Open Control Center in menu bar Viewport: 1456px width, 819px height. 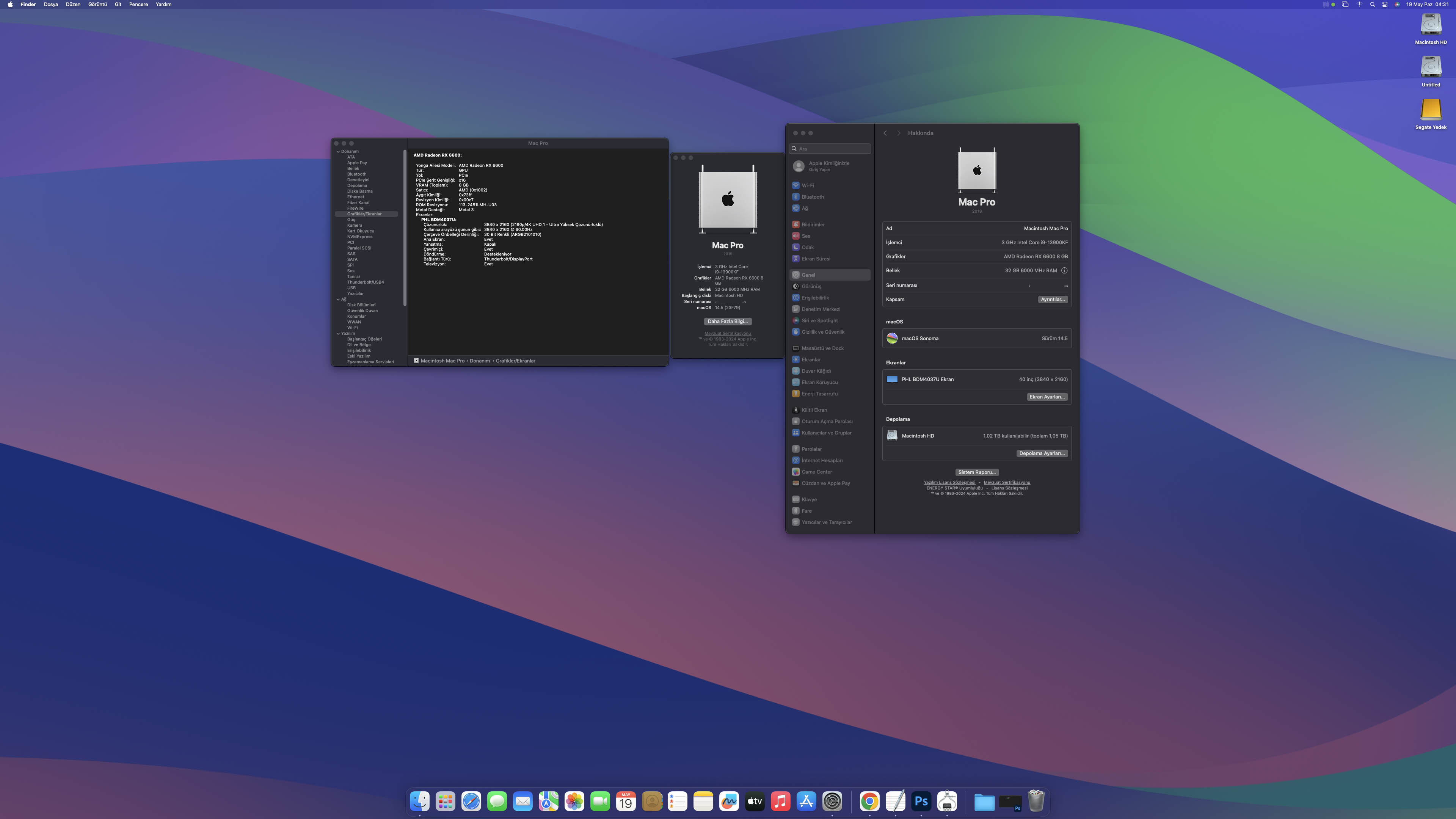click(1385, 5)
